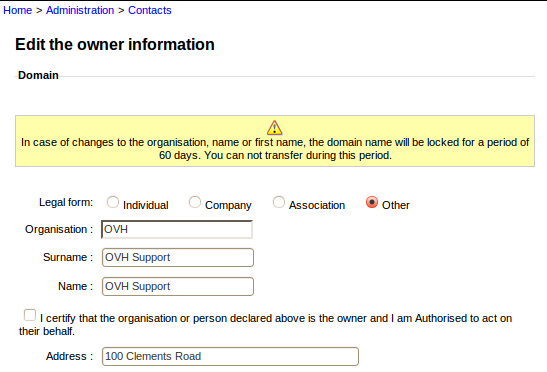This screenshot has width=547, height=372.
Task: Click the yellow warning triangle icon
Action: click(275, 128)
